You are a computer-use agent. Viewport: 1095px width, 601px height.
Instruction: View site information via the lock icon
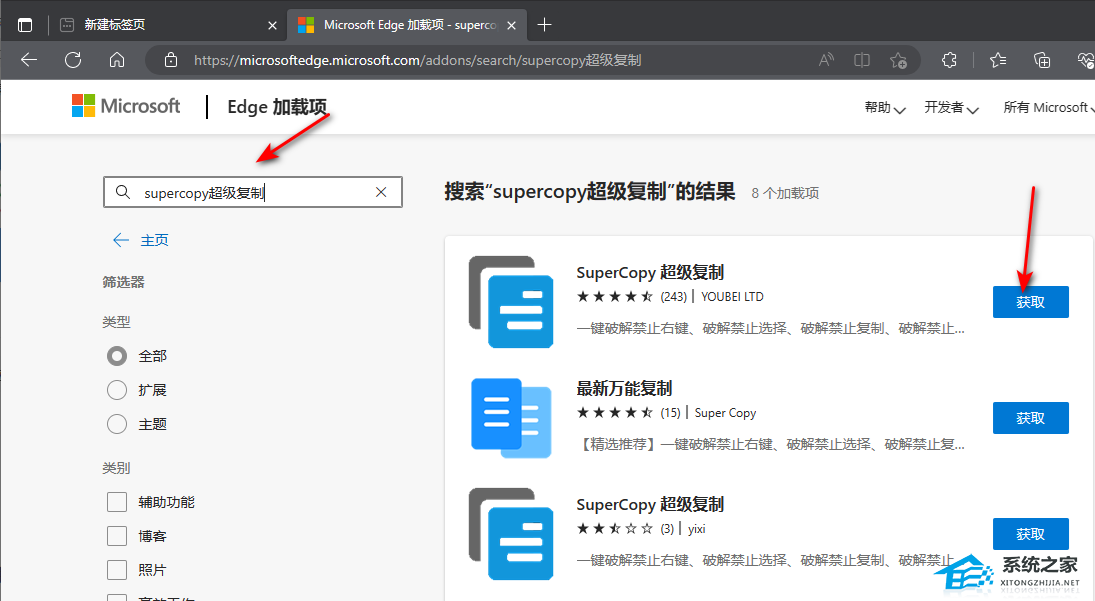tap(171, 60)
